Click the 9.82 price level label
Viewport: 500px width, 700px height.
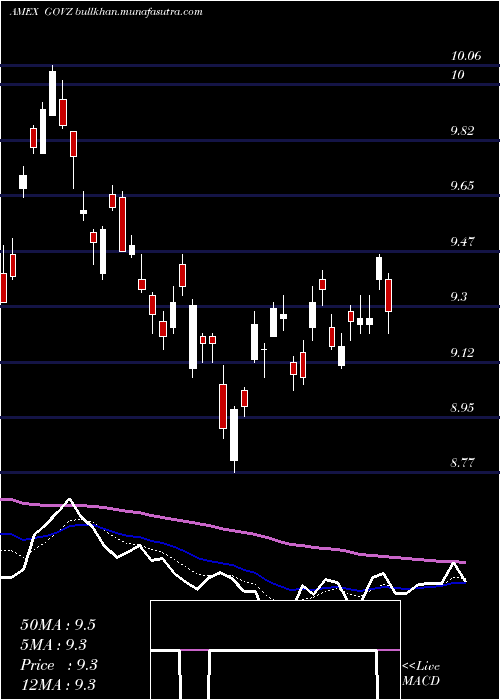(462, 130)
